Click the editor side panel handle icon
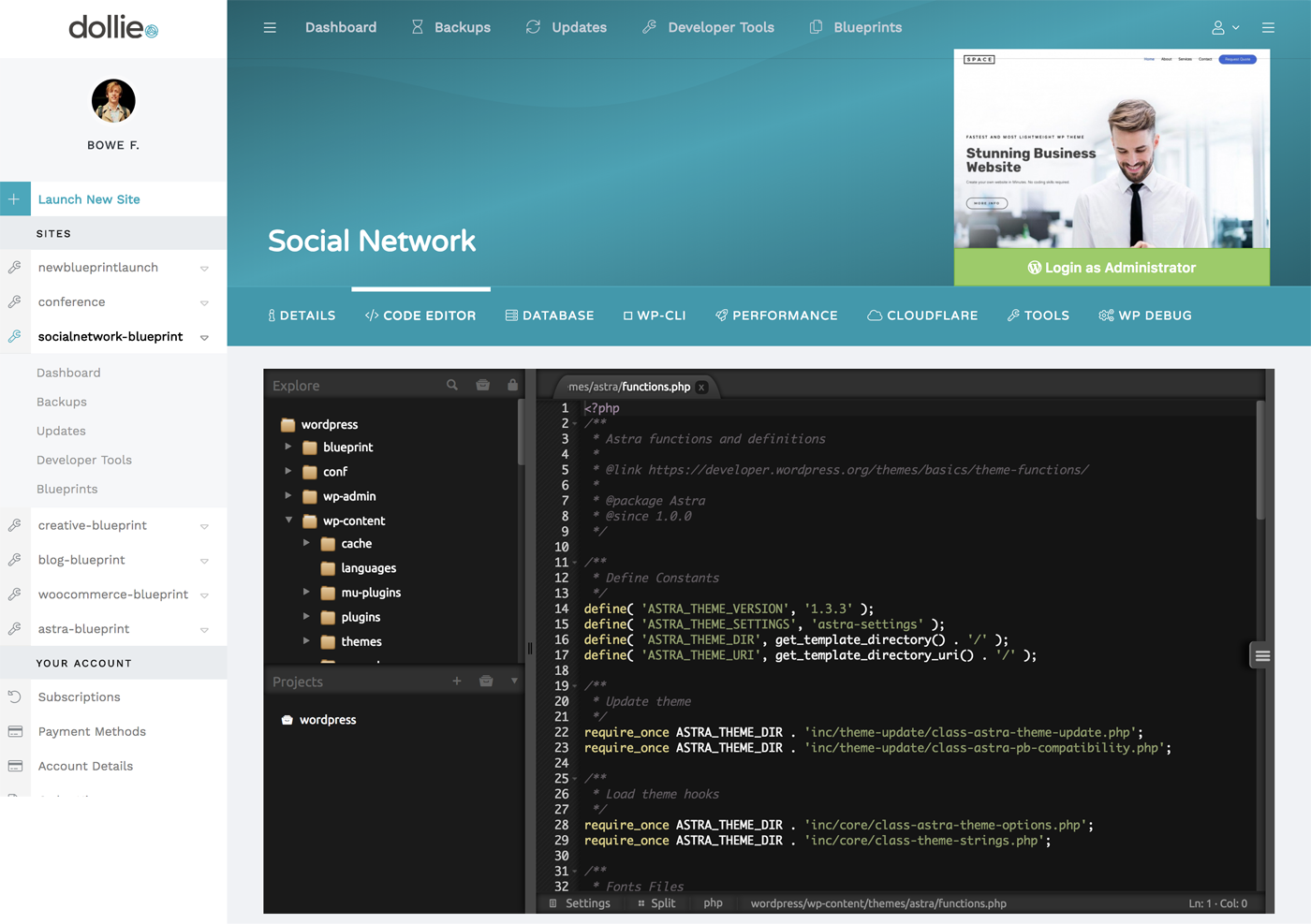This screenshot has width=1311, height=924. (1262, 656)
